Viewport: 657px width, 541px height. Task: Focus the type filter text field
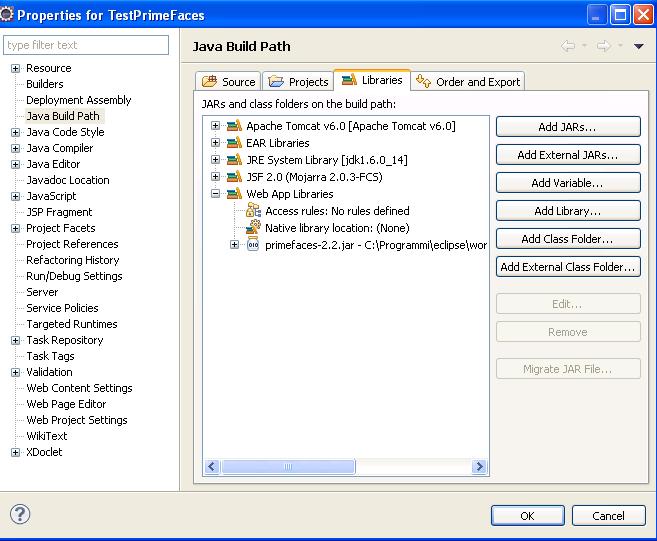point(86,45)
